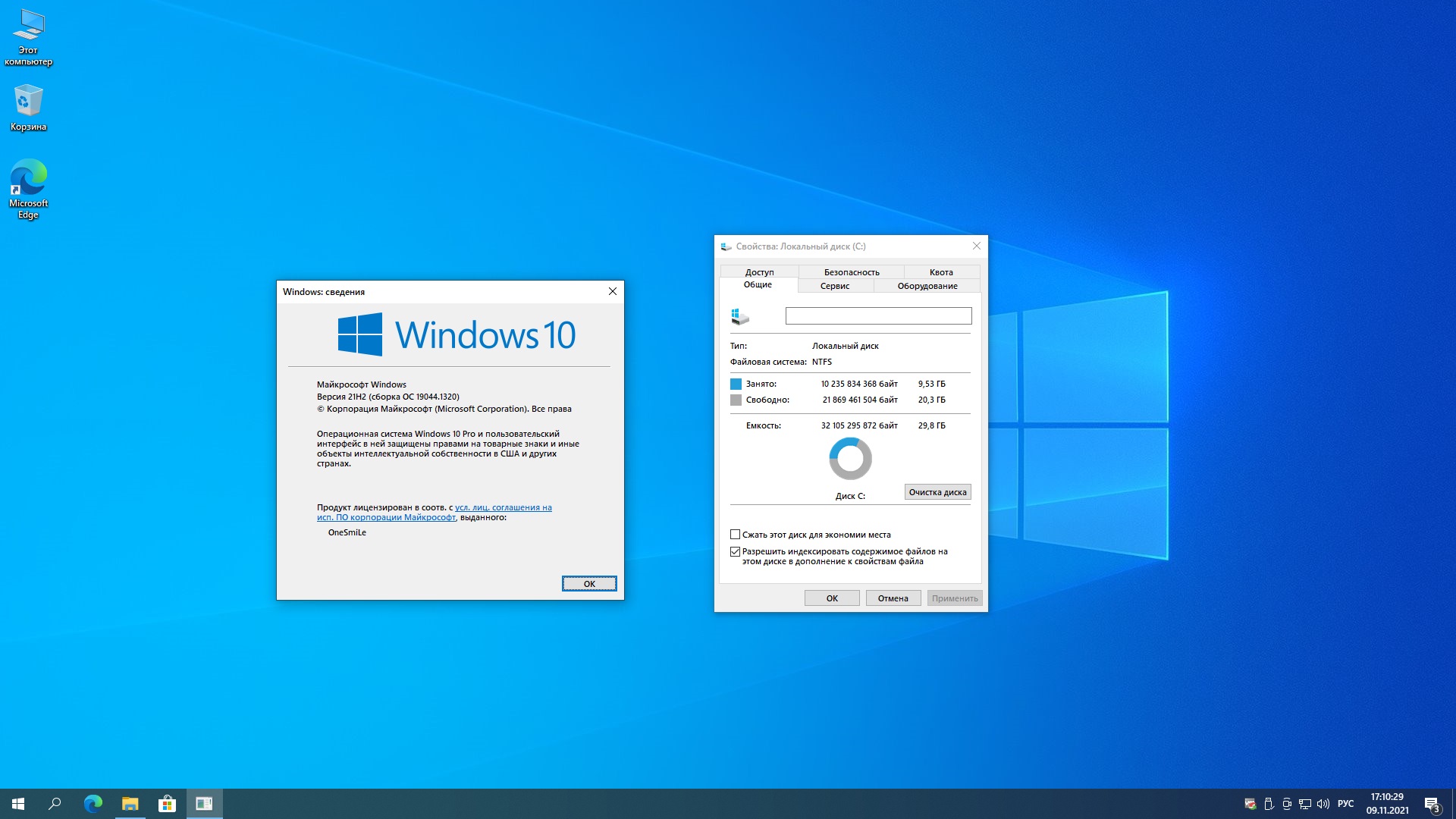This screenshot has width=1456, height=819.
Task: Click the РУС language indicator
Action: pos(1345,804)
